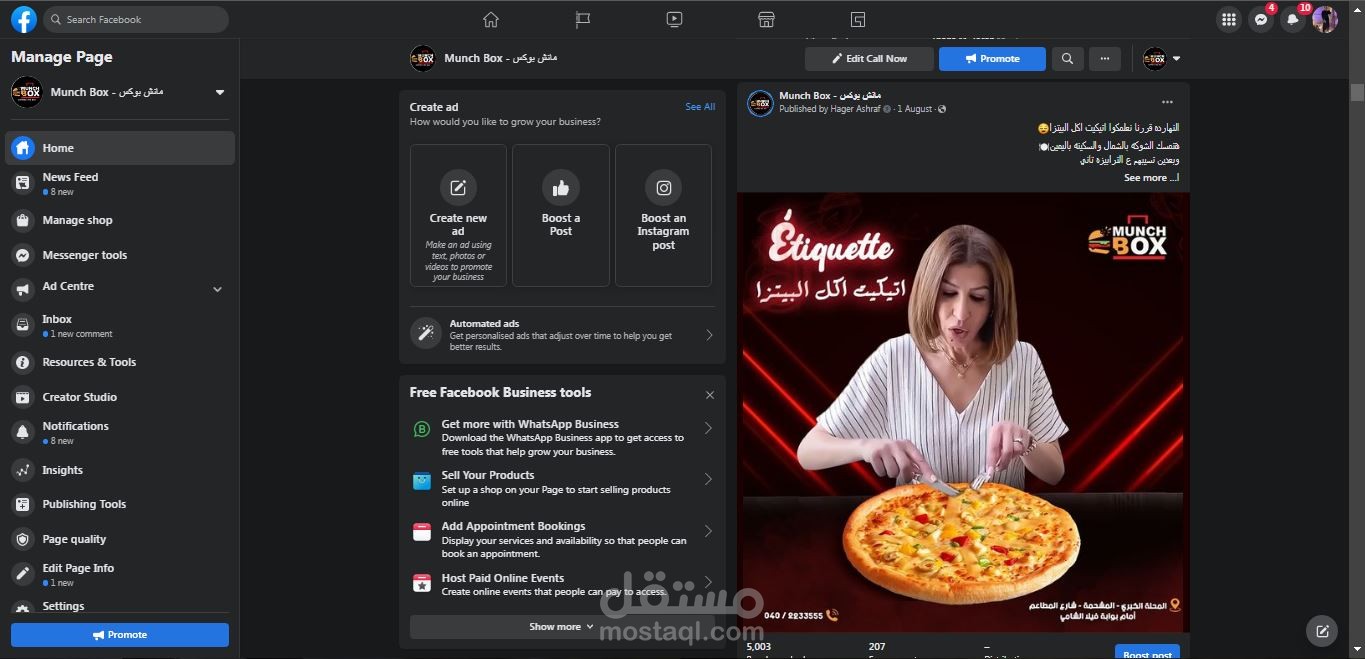
Task: Click the sidebar Promote button
Action: pos(120,635)
